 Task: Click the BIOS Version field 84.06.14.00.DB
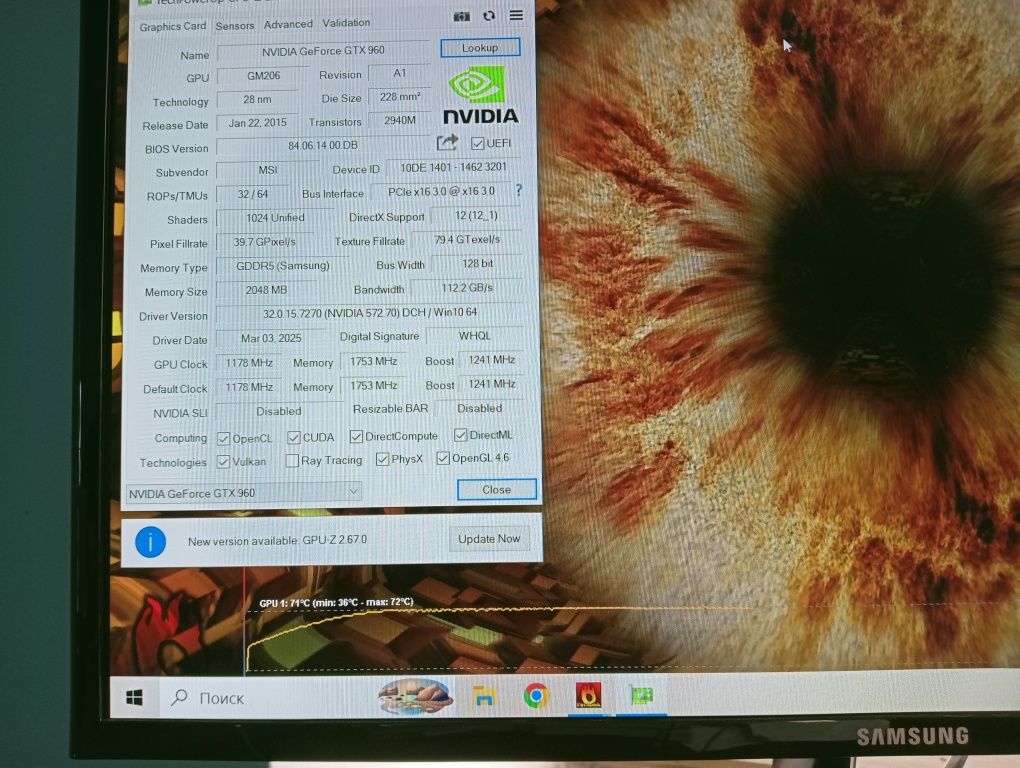click(323, 146)
